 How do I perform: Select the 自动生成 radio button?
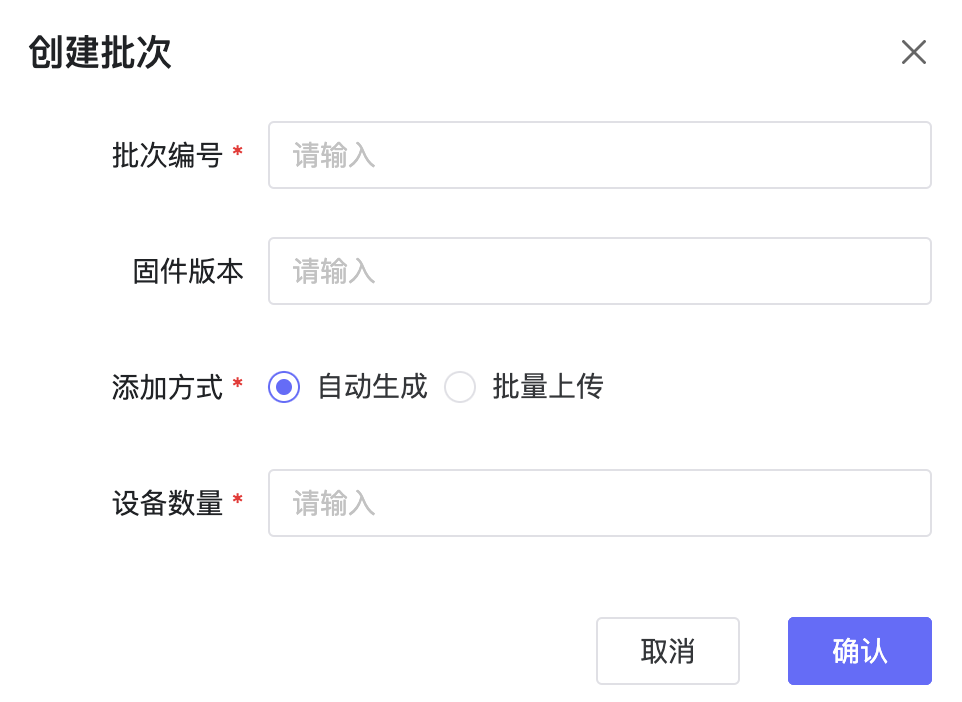point(283,387)
